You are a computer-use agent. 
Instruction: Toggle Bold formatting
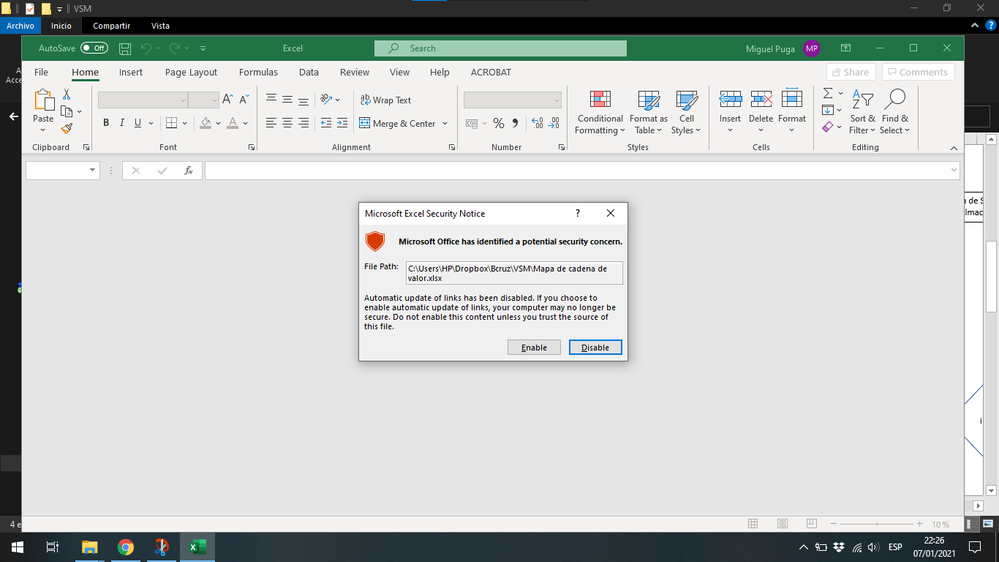[x=106, y=123]
